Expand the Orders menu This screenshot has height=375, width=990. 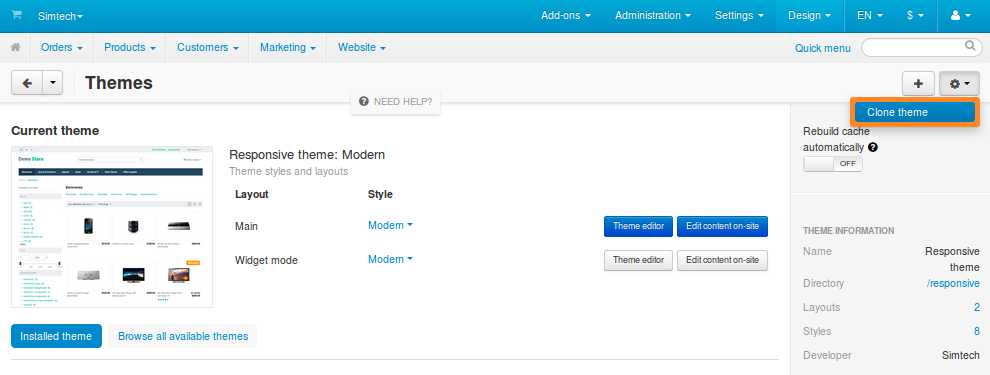pyautogui.click(x=62, y=47)
